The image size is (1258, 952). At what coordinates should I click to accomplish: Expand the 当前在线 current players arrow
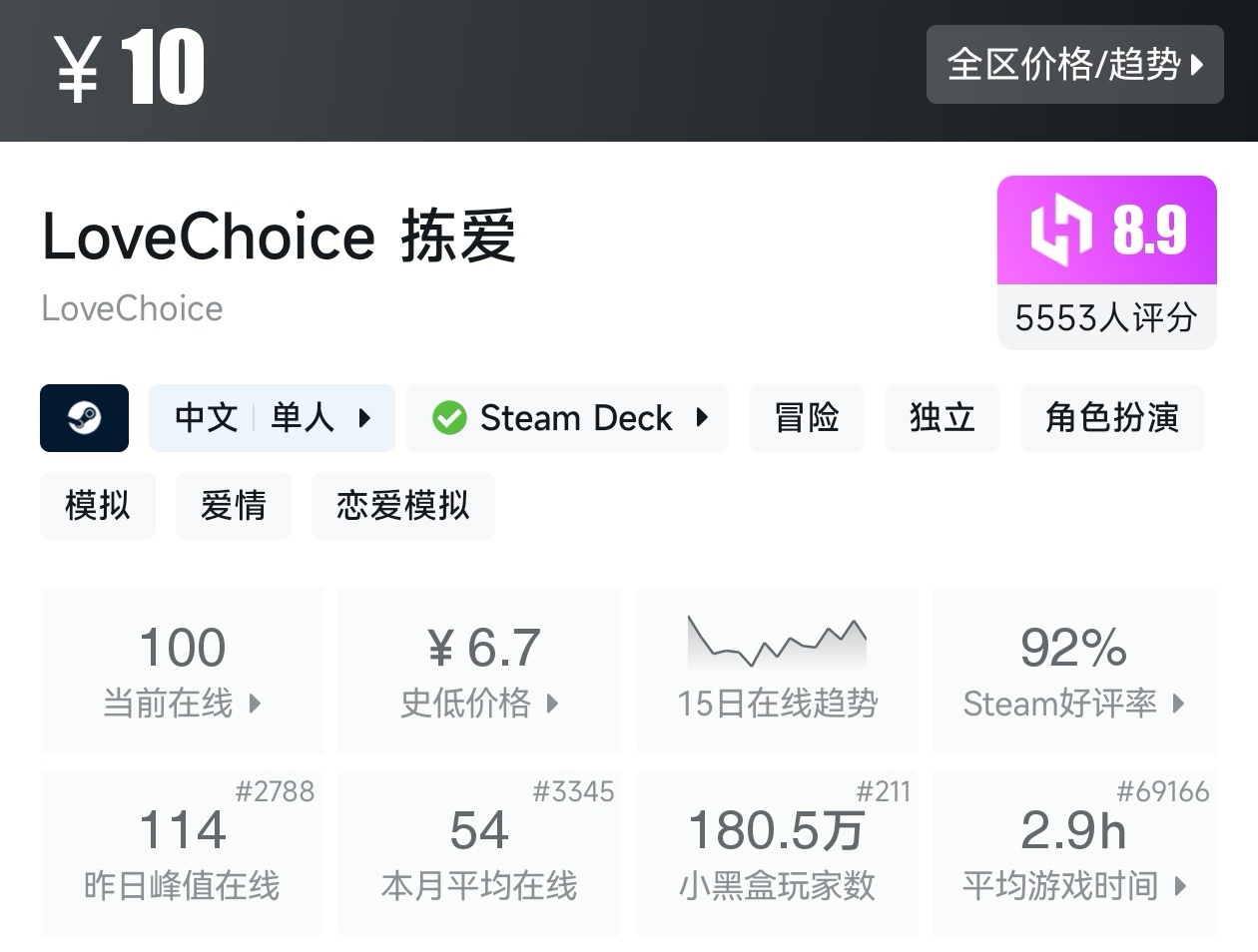tap(255, 704)
